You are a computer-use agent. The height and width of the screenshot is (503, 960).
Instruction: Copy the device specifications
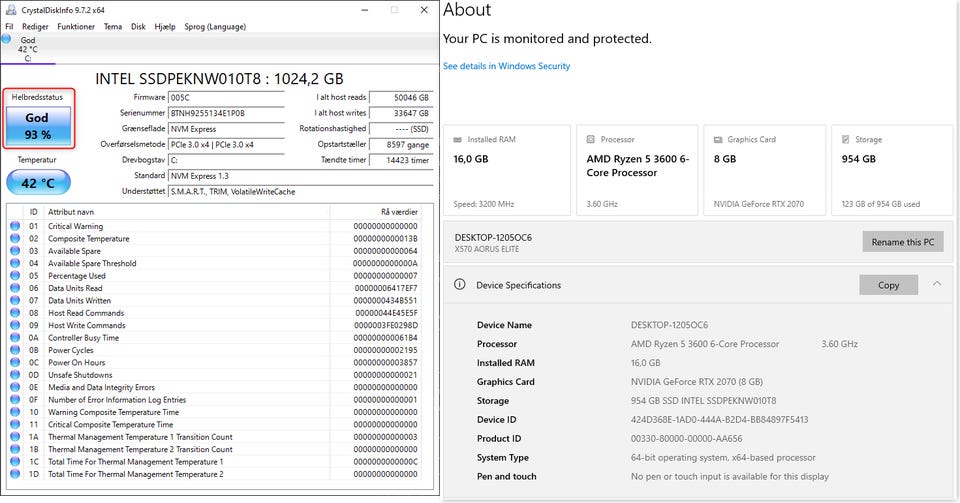[x=888, y=285]
